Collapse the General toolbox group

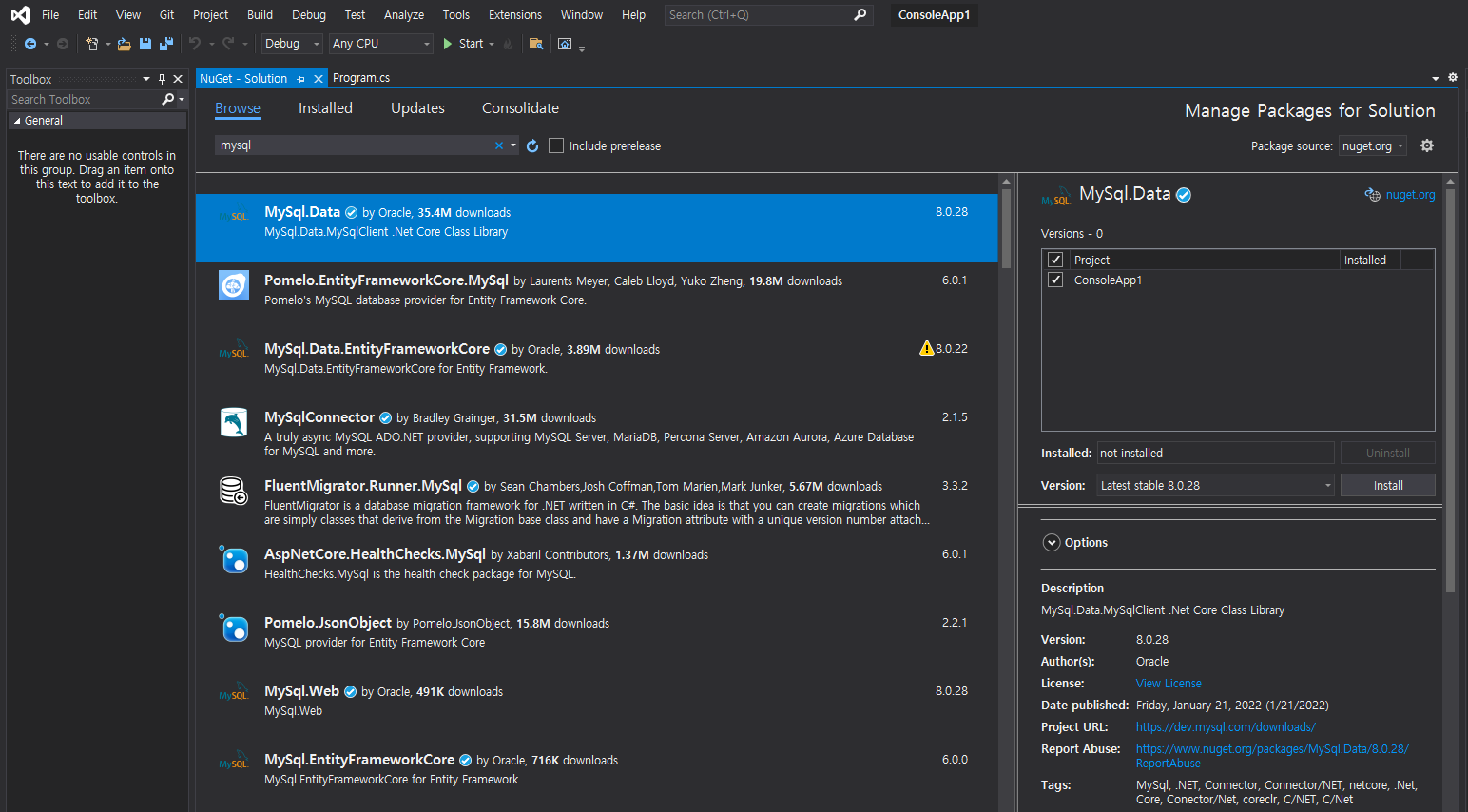coord(17,121)
